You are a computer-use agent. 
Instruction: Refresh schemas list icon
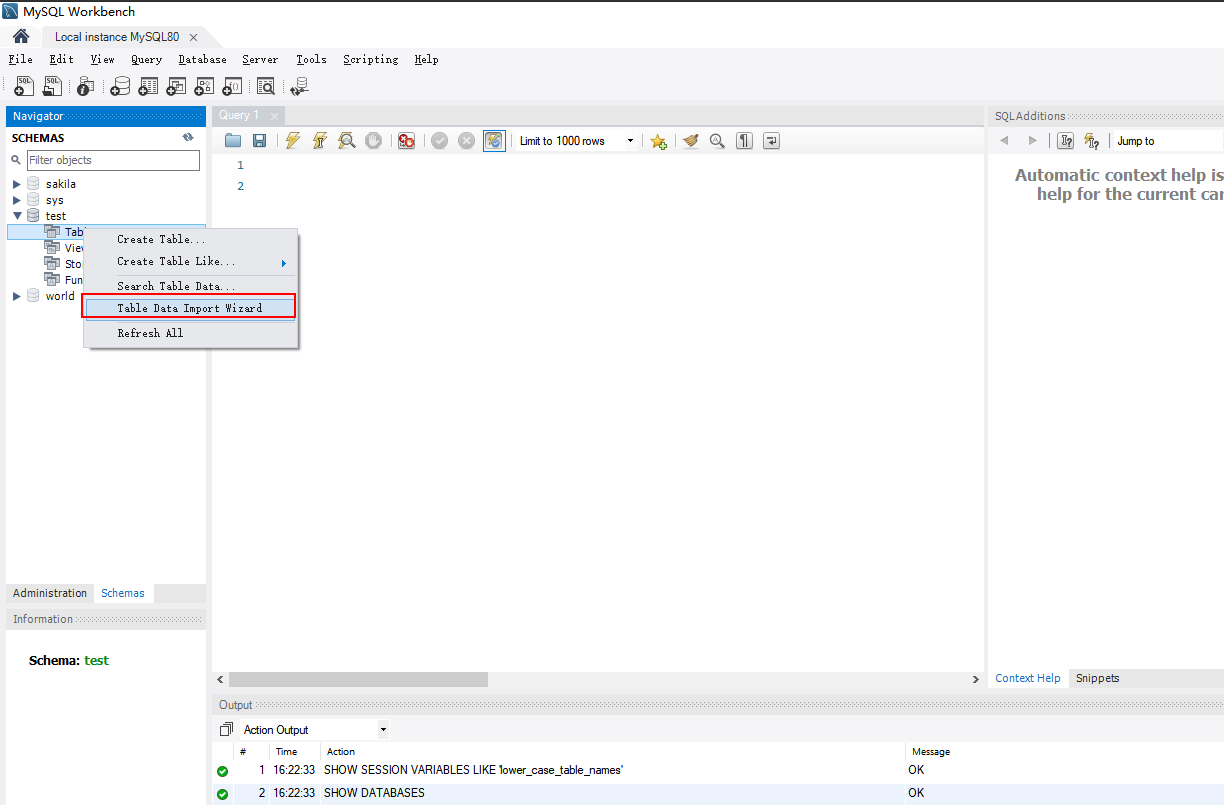(x=188, y=138)
